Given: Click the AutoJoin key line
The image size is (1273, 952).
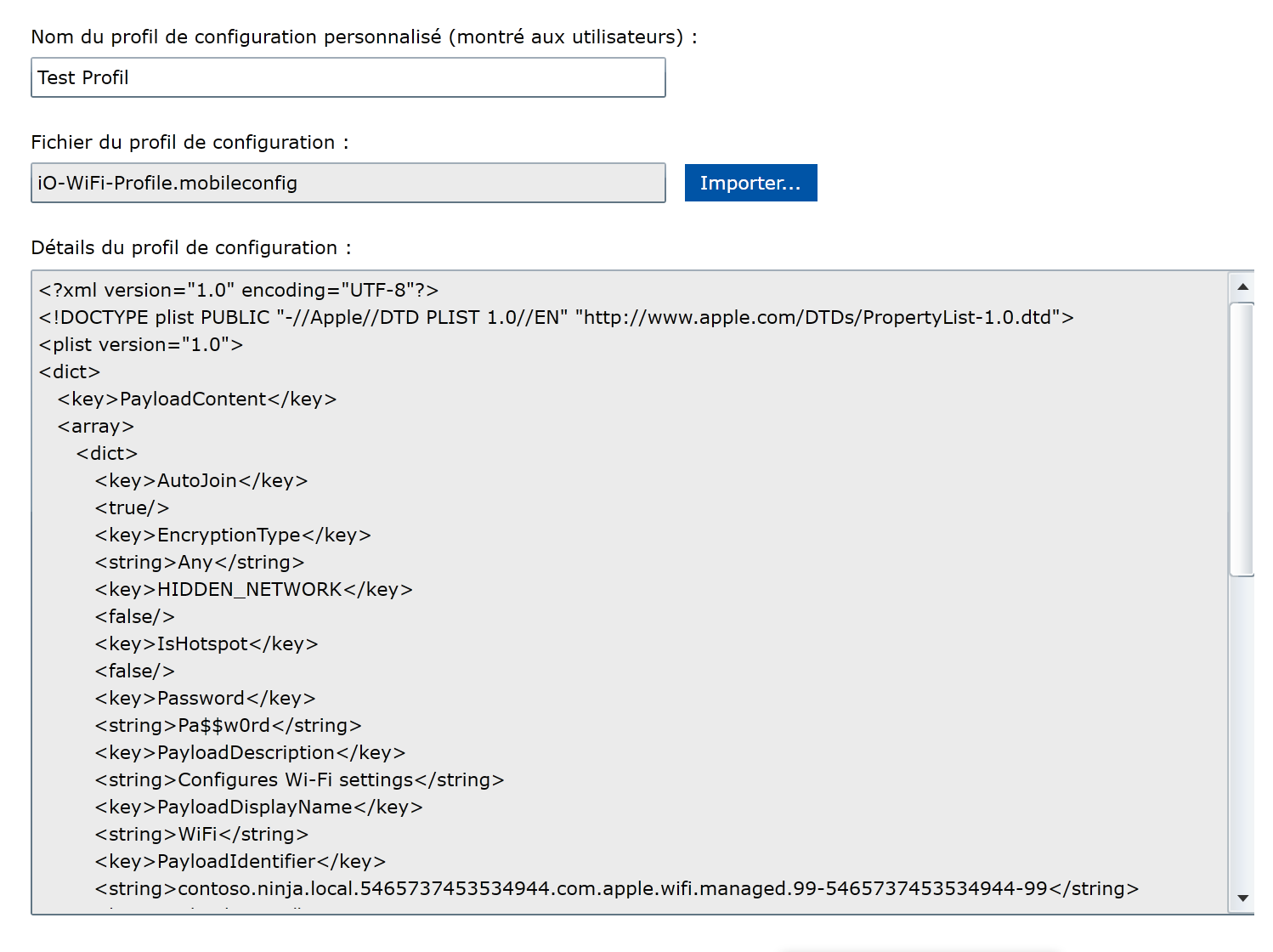Looking at the screenshot, I should pos(201,481).
